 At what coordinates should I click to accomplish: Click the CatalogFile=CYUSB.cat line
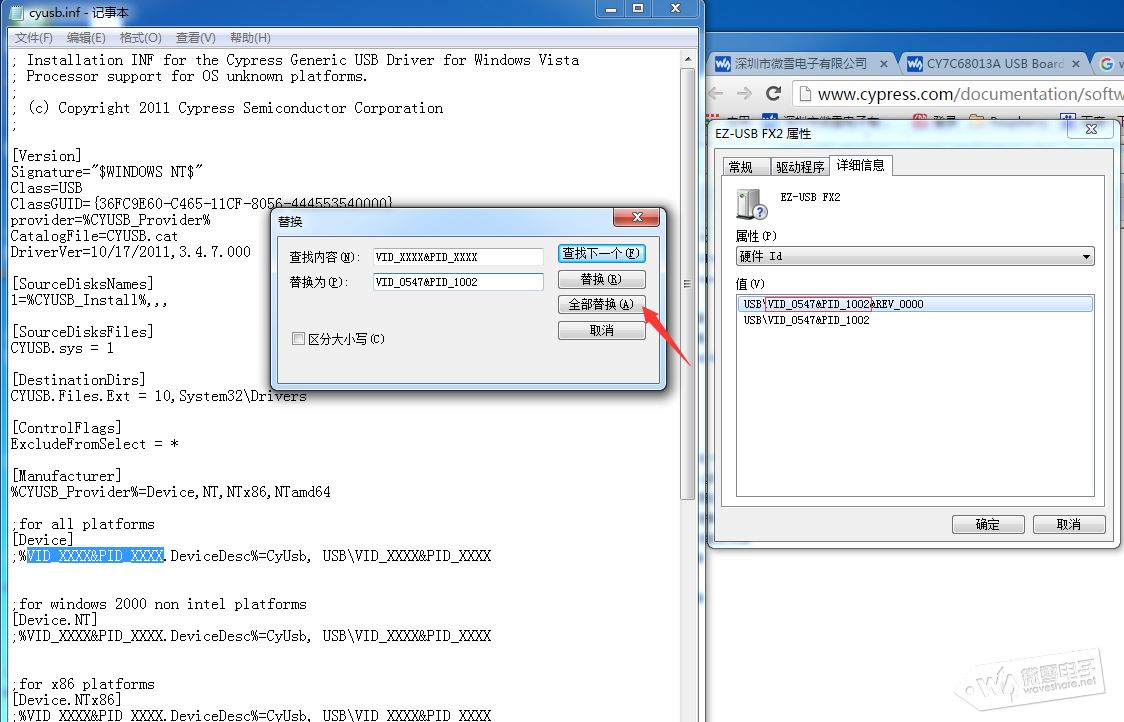pyautogui.click(x=94, y=236)
